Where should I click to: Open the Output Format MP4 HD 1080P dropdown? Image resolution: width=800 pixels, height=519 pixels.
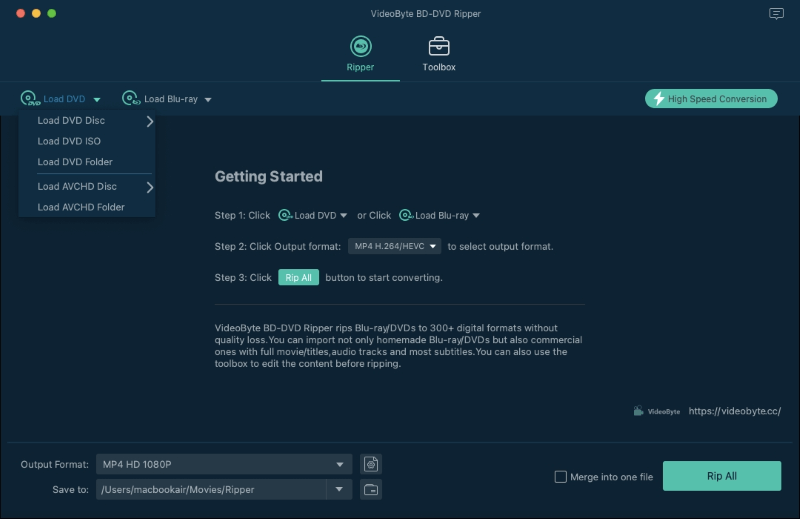224,464
